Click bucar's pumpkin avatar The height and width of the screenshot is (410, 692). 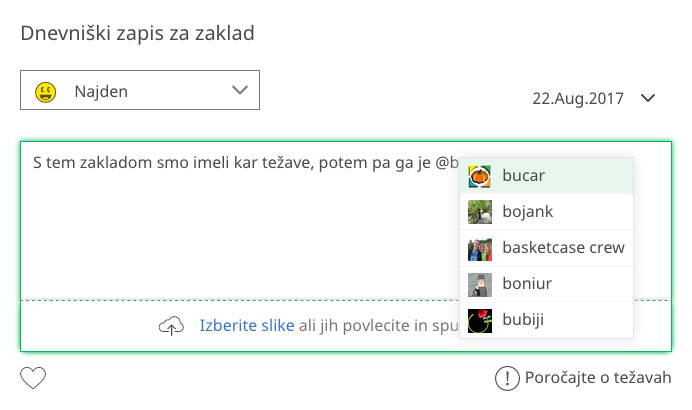[480, 176]
